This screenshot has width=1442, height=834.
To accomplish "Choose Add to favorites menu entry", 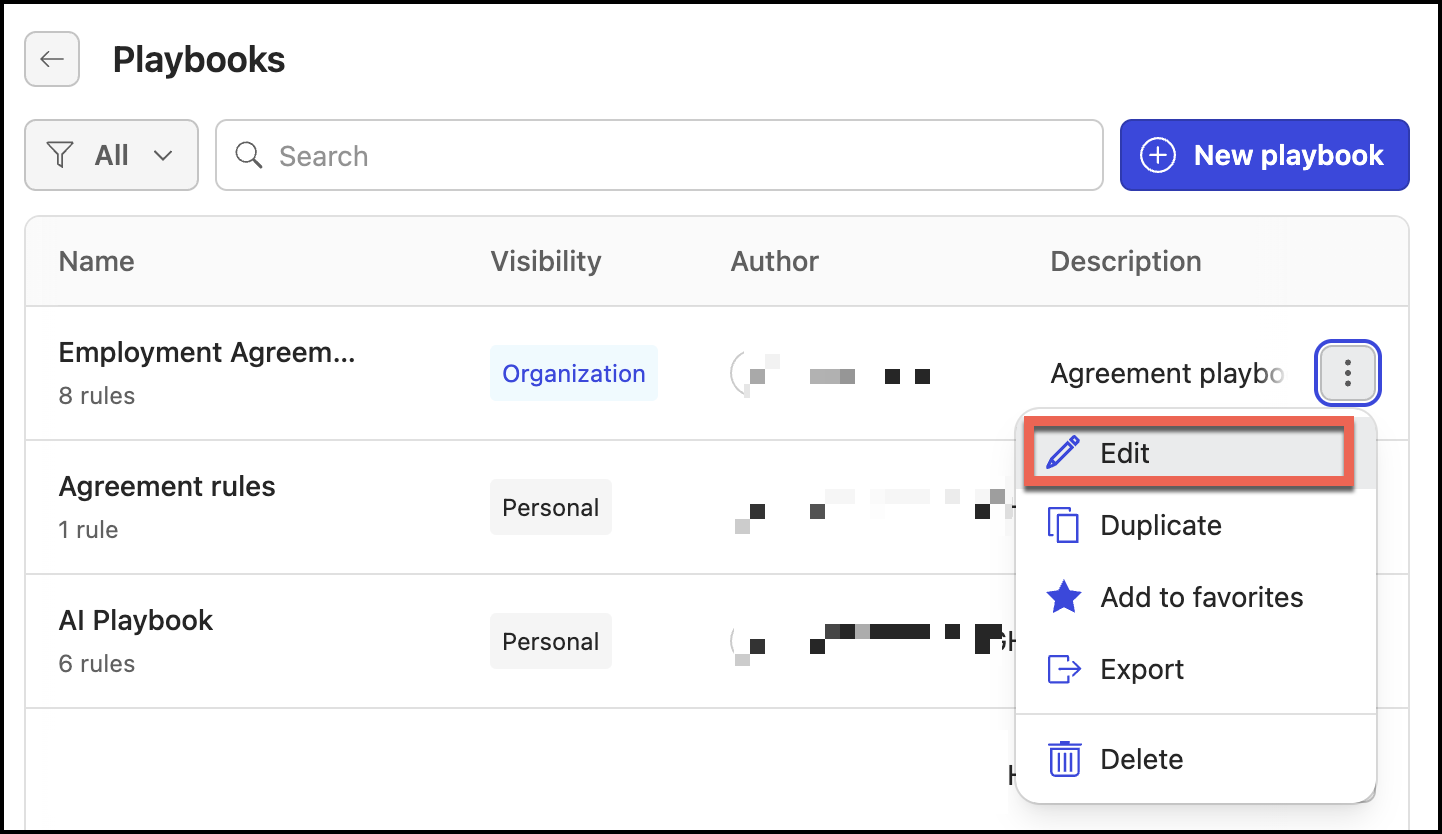I will pos(1196,597).
